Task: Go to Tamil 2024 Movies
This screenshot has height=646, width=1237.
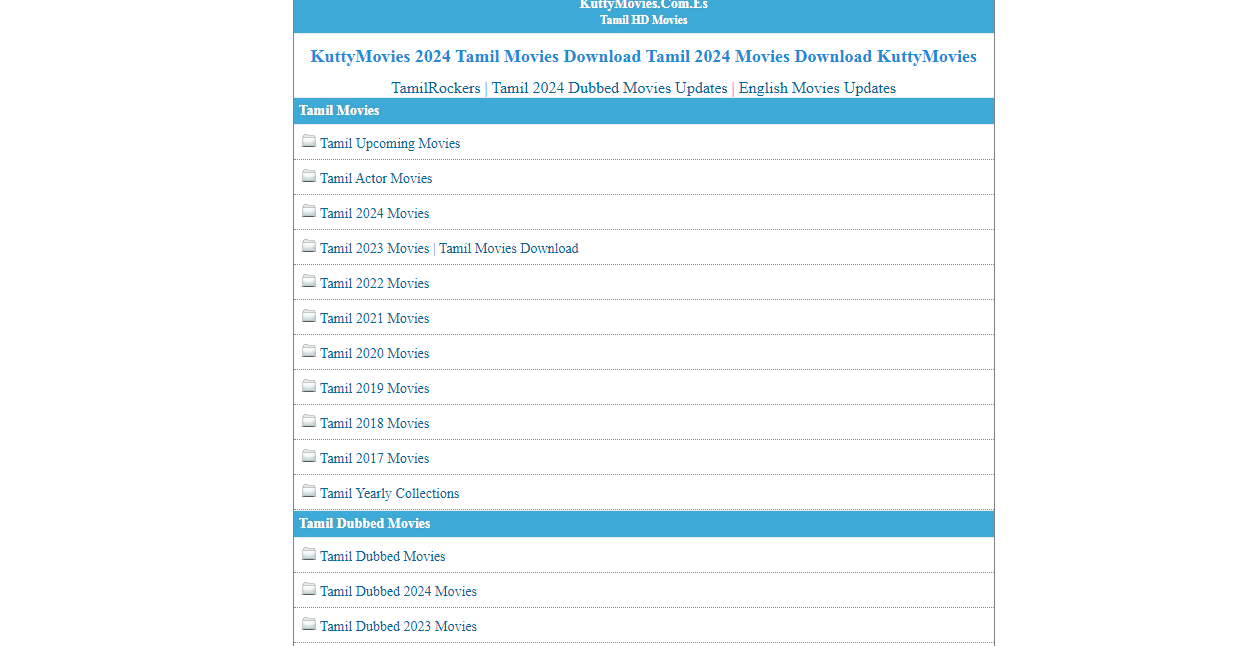Action: (374, 213)
